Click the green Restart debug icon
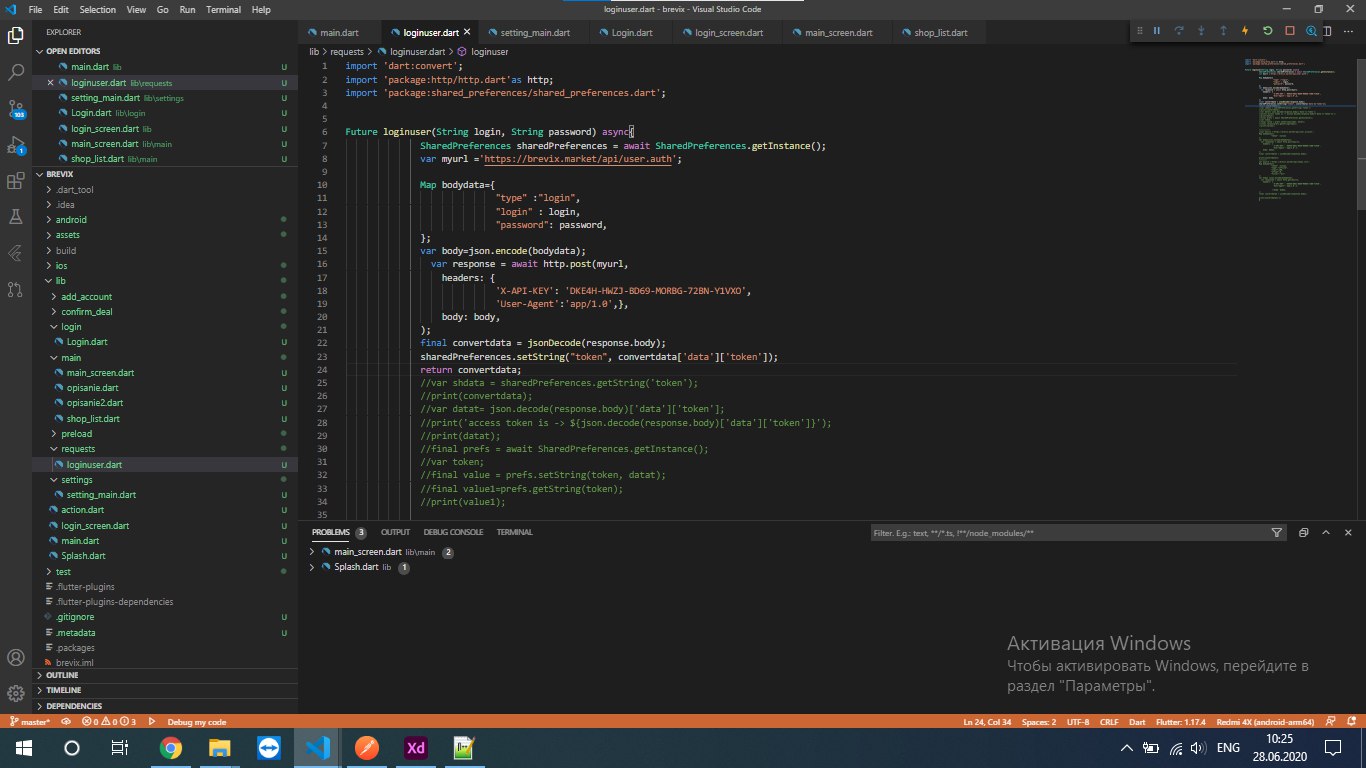1366x768 pixels. tap(1268, 31)
